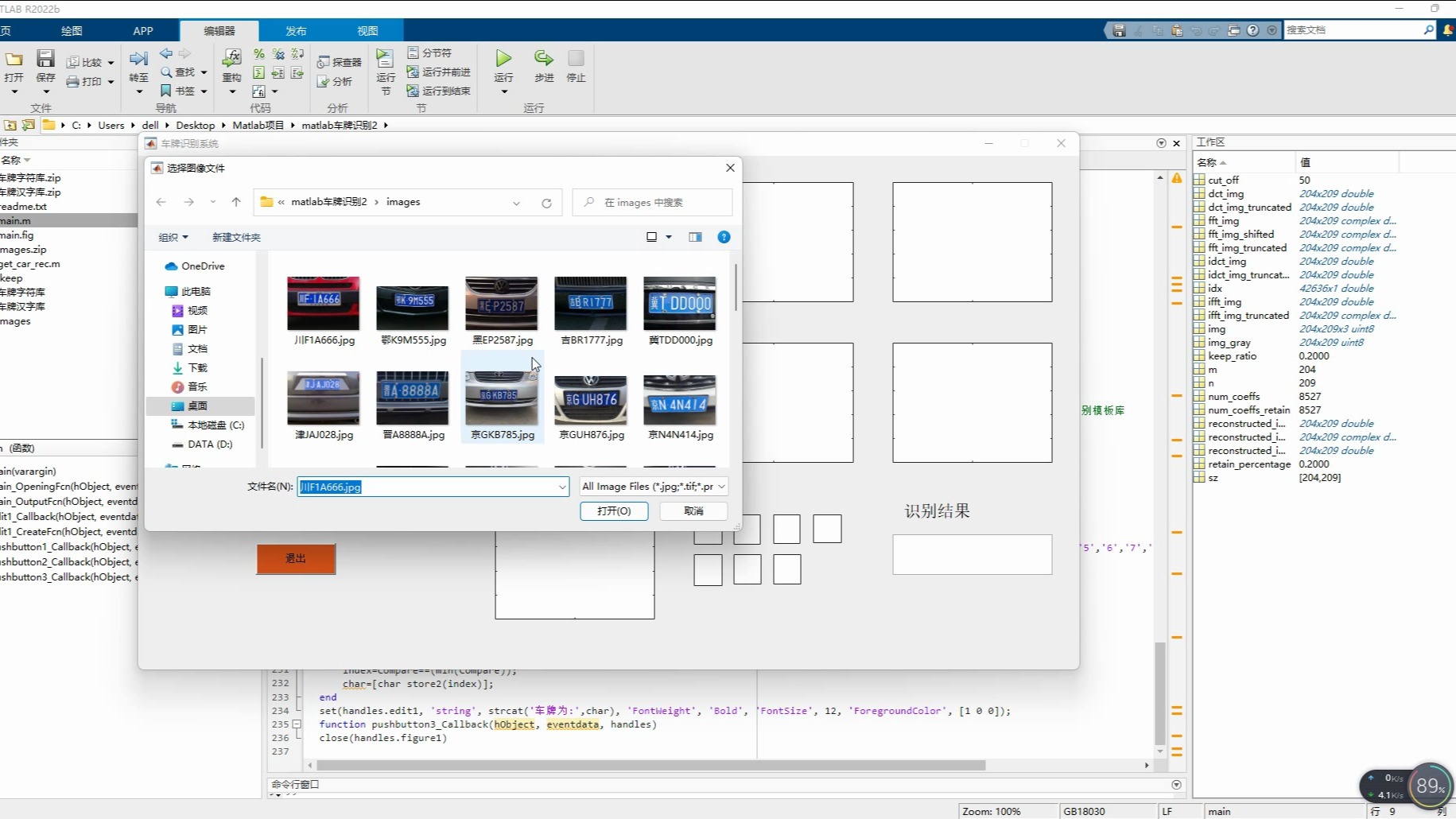Image resolution: width=1456 pixels, height=819 pixels.
Task: Open the 书签 (Bookmark) dropdown arrow
Action: 204,91
